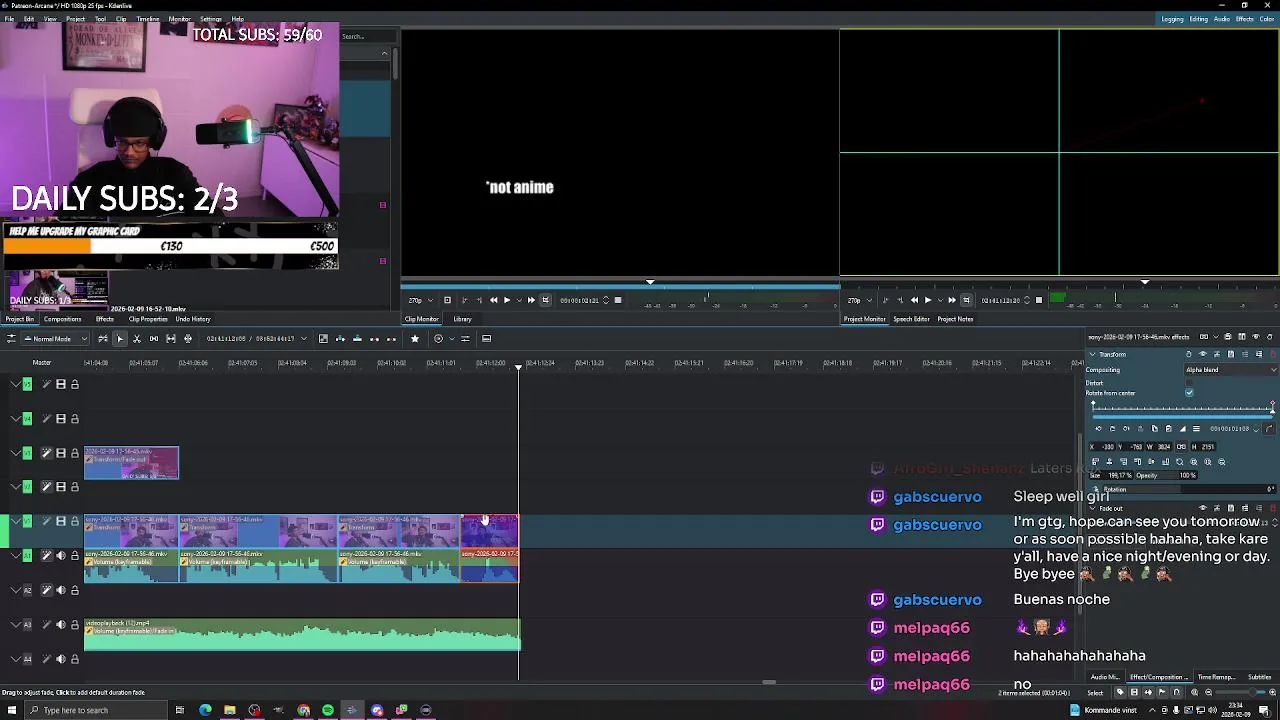This screenshot has height=720, width=1280.
Task: Select the timeline selection (arrow) tool
Action: pos(119,338)
